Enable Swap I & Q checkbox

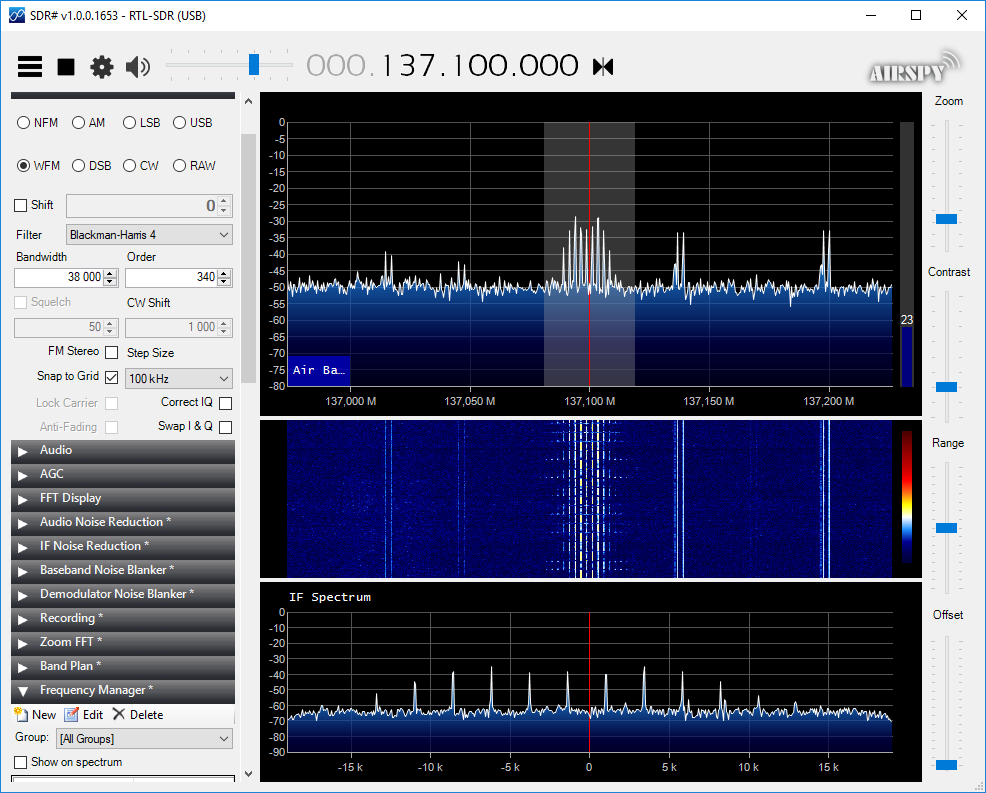coord(226,428)
